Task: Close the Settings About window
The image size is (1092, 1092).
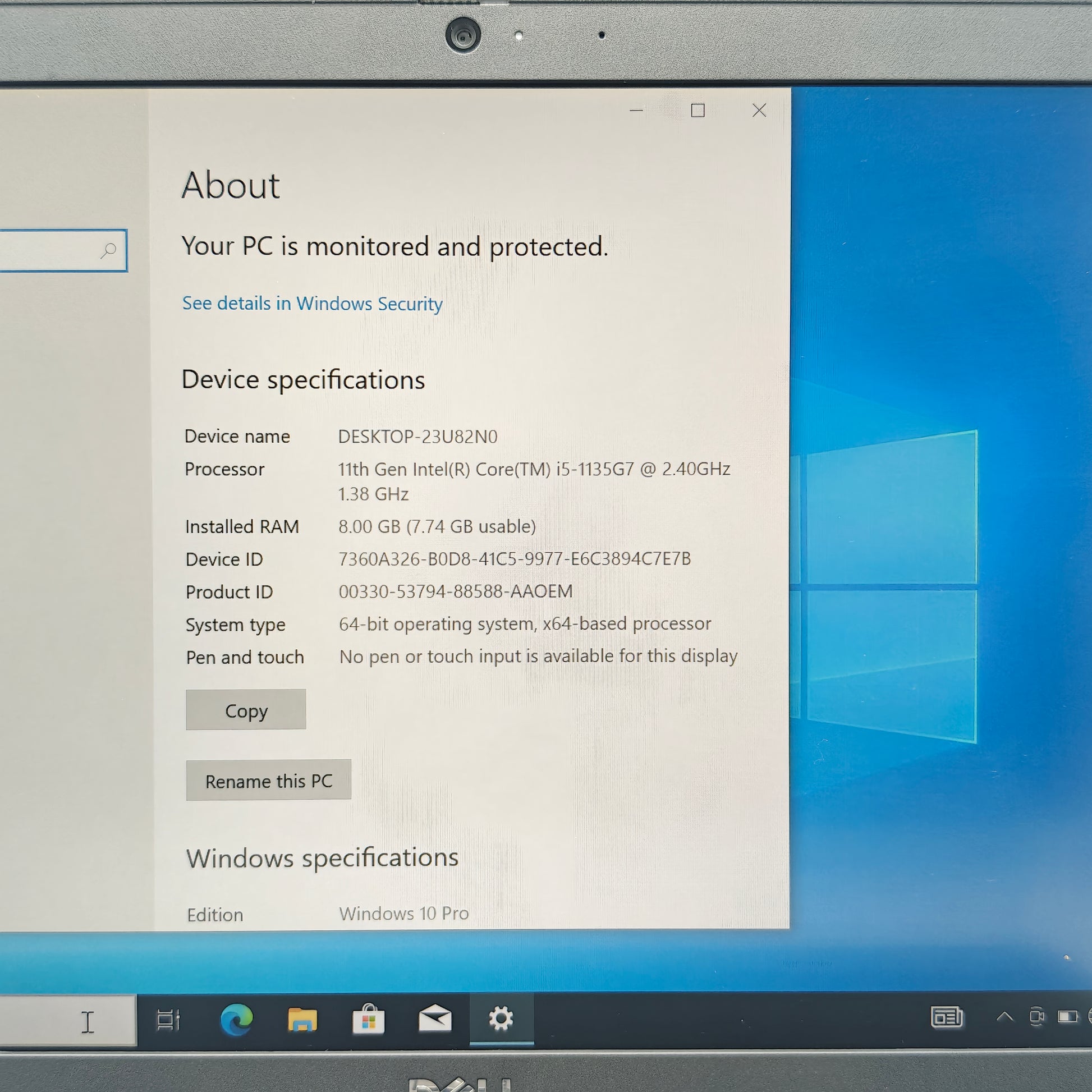Action: [759, 110]
